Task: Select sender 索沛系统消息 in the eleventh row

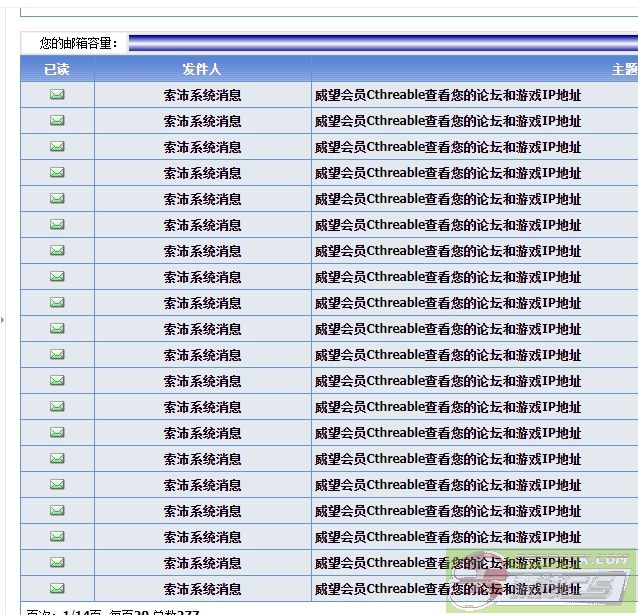Action: (202, 355)
